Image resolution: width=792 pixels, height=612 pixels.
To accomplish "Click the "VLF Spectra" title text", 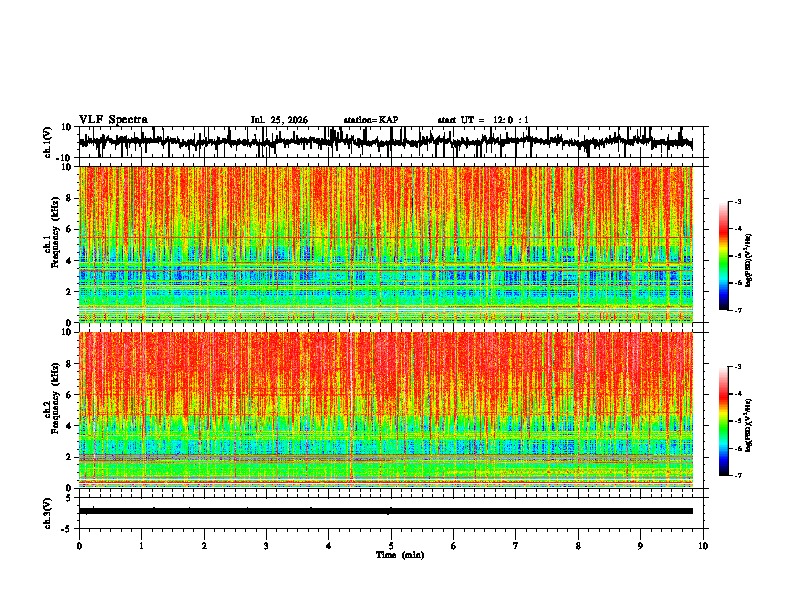I will pyautogui.click(x=113, y=120).
